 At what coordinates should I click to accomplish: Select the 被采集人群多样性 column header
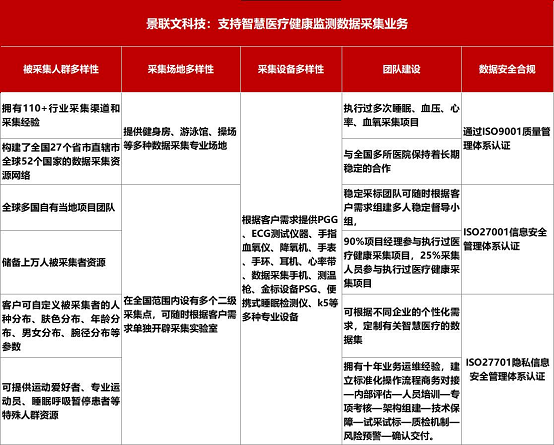61,69
